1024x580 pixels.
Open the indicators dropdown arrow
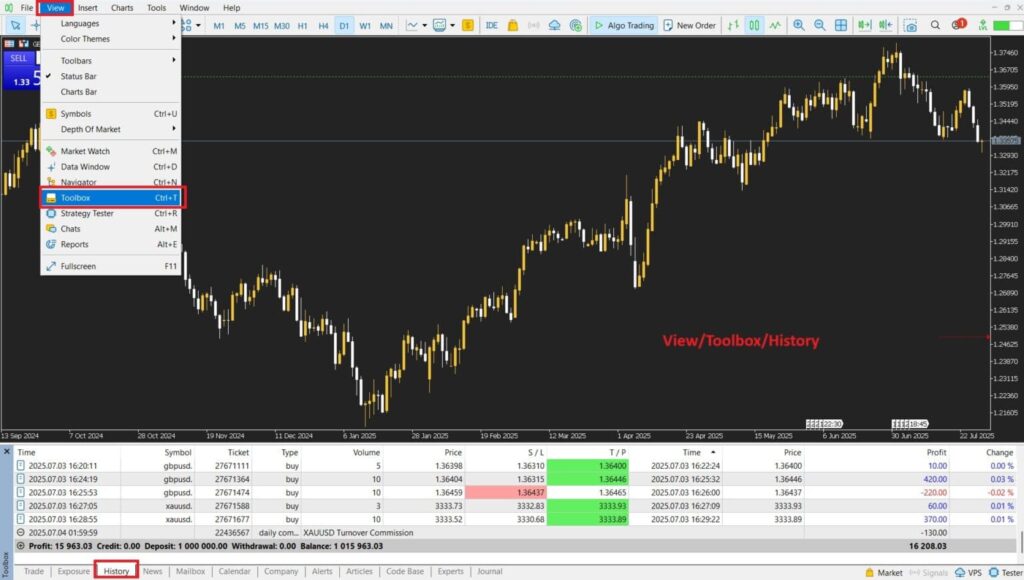(424, 25)
